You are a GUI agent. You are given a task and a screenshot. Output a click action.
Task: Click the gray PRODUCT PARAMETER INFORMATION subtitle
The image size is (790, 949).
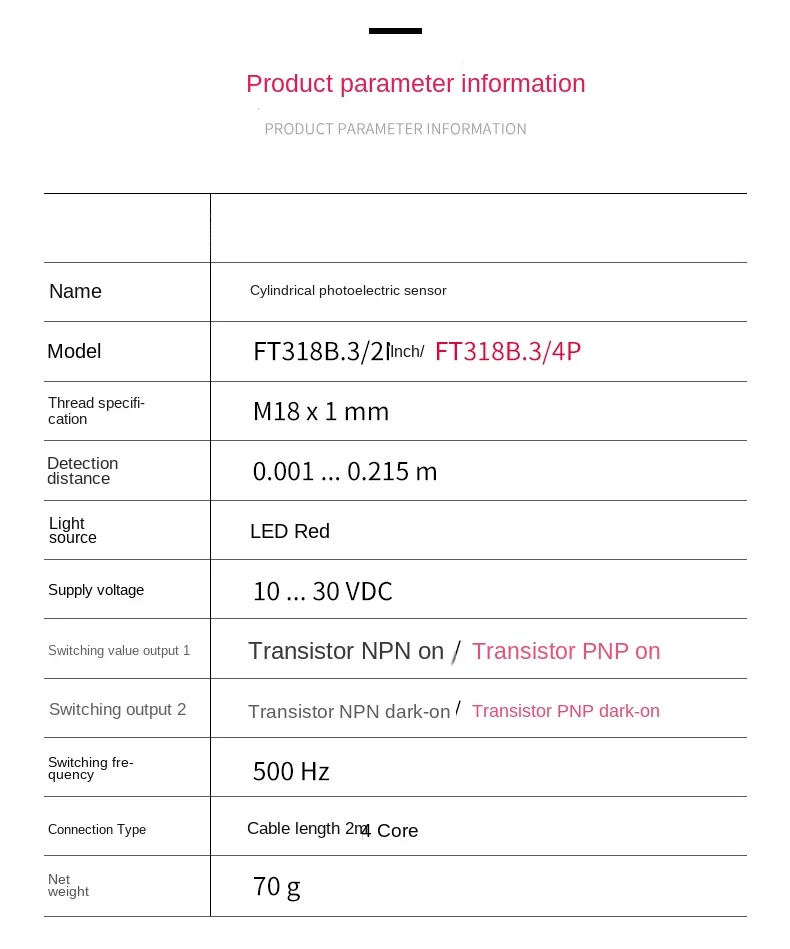click(395, 129)
